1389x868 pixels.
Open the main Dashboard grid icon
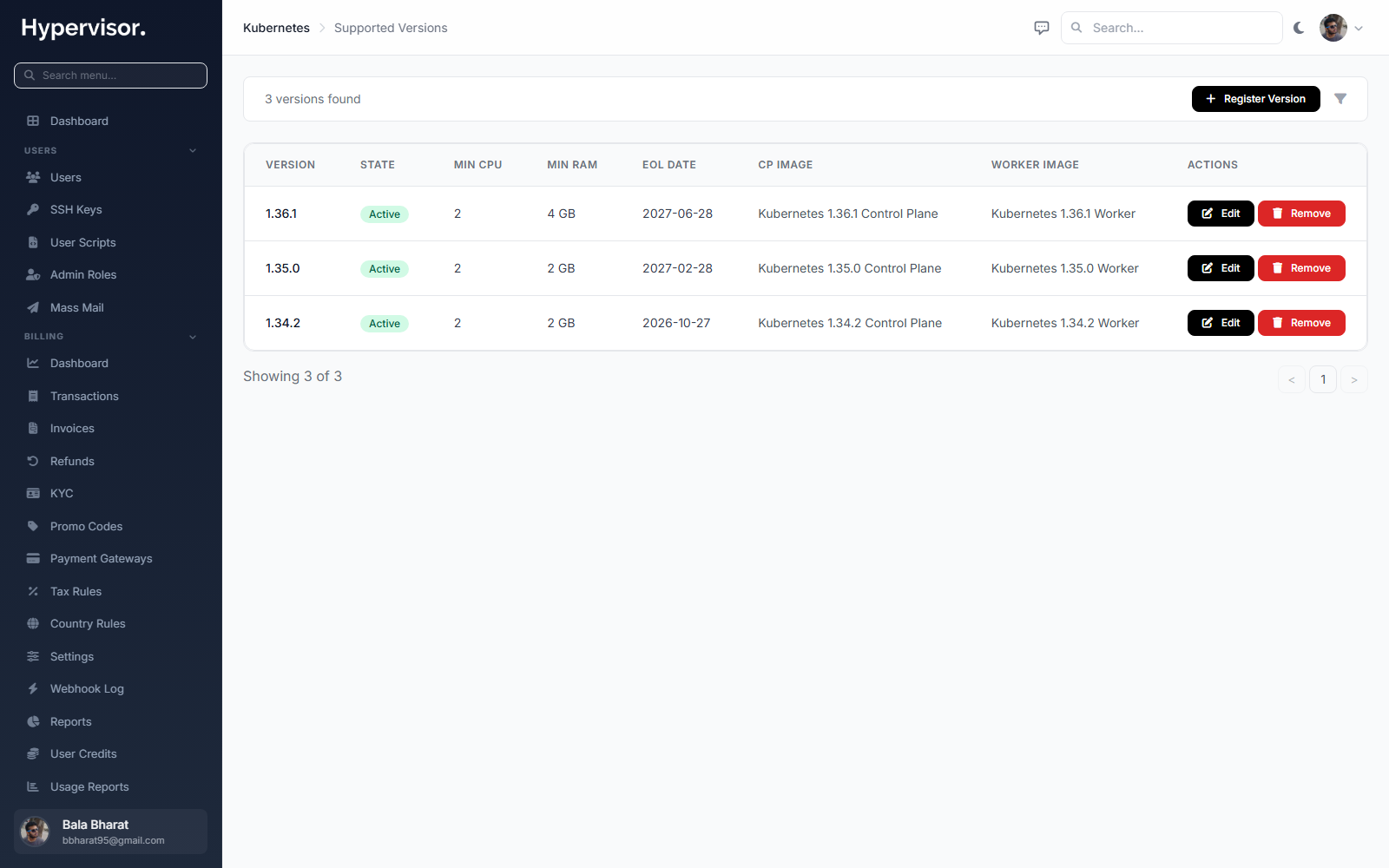click(x=33, y=121)
